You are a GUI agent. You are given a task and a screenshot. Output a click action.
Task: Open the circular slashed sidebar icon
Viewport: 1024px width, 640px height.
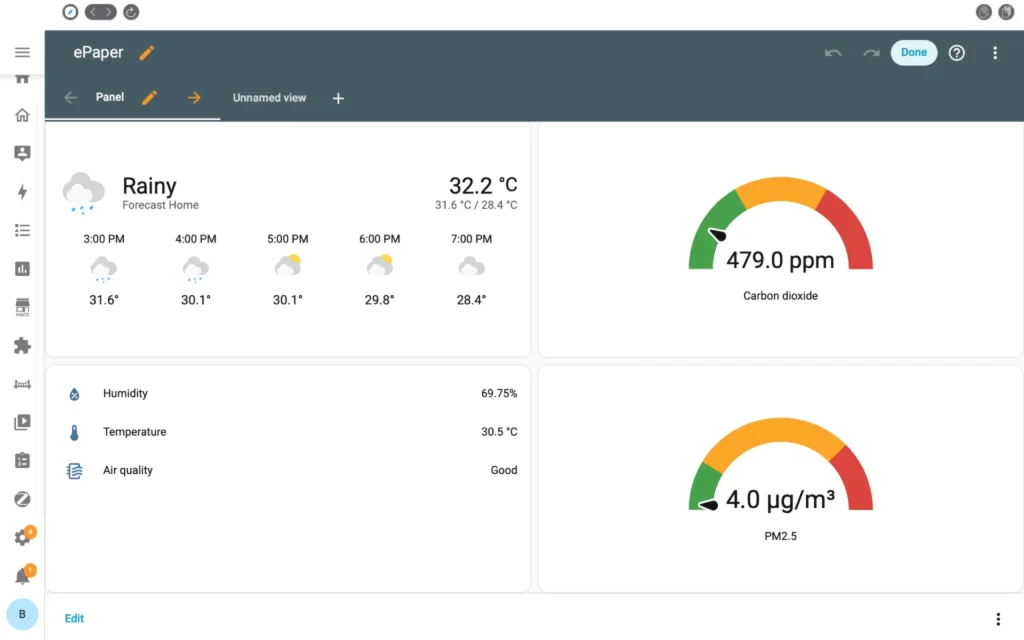tap(22, 499)
